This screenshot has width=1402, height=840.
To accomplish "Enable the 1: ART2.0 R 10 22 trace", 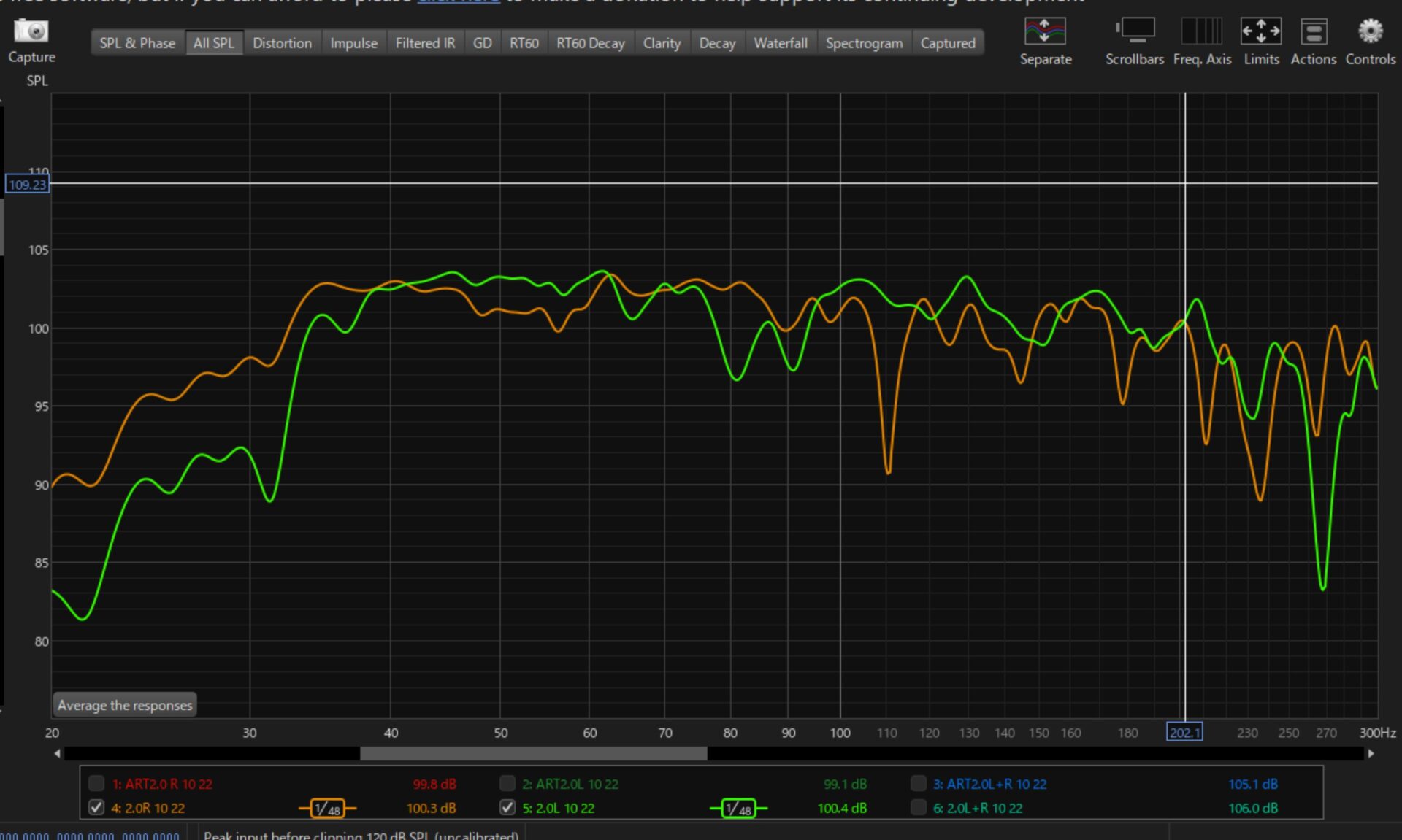I will [x=96, y=784].
